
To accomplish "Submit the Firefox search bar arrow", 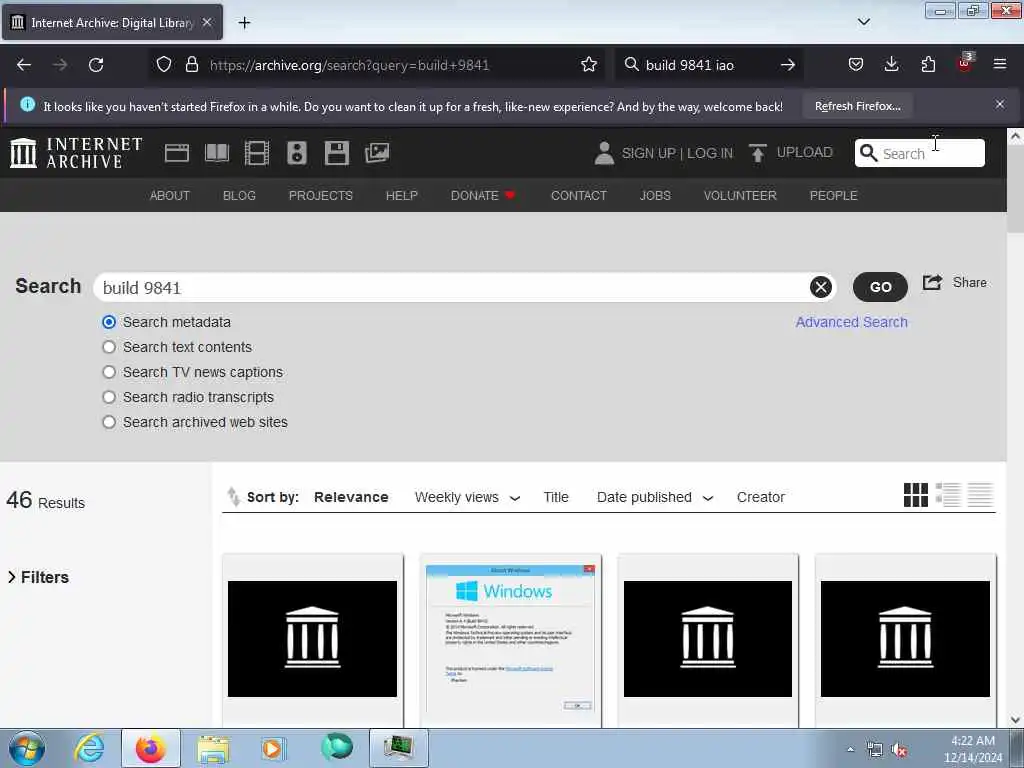I will (788, 65).
